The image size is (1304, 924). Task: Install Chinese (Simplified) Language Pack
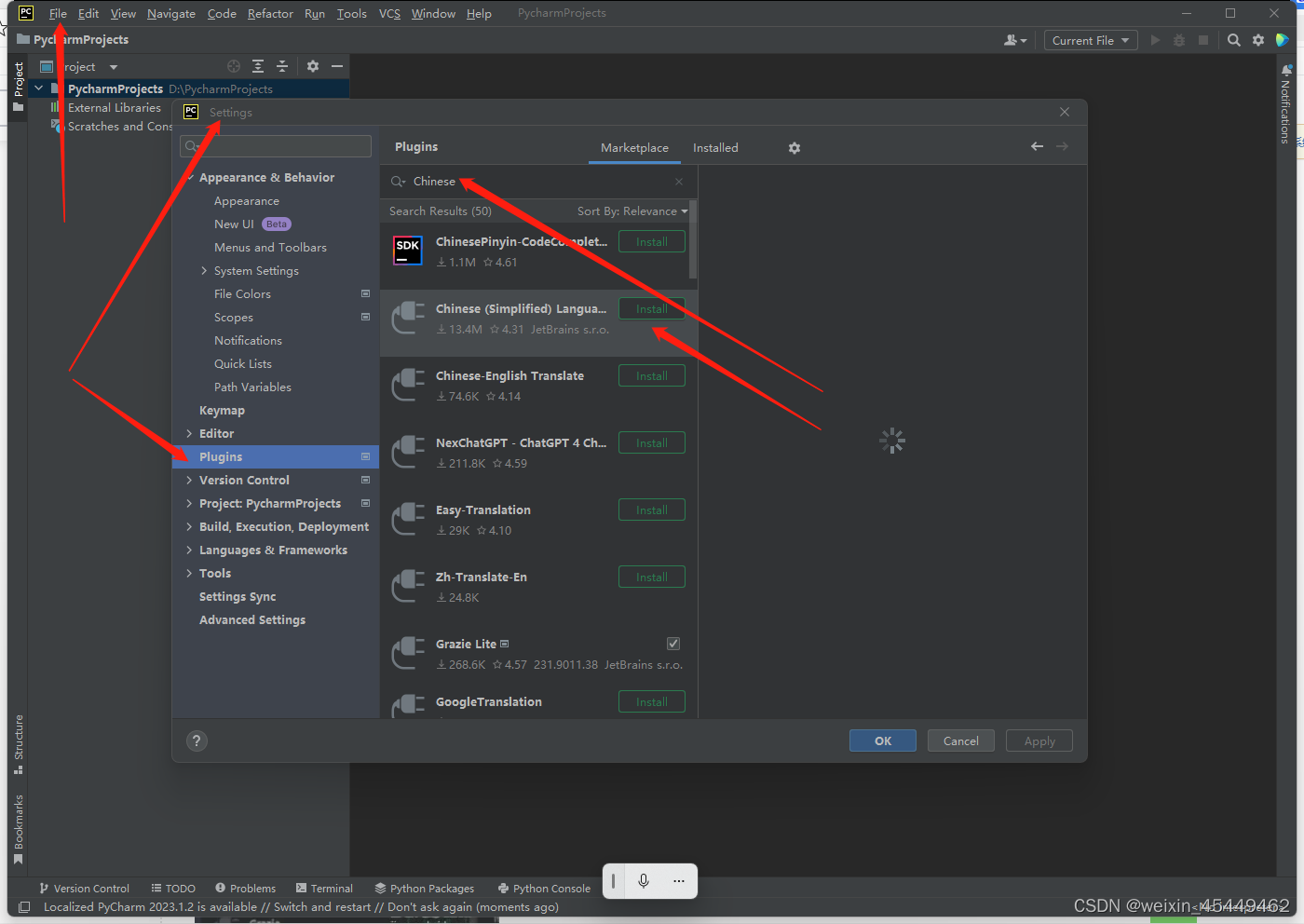652,308
